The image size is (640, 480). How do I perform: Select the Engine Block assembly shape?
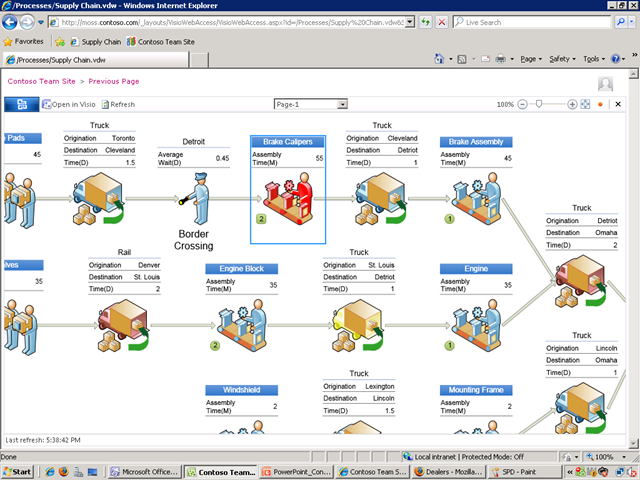coord(242,325)
